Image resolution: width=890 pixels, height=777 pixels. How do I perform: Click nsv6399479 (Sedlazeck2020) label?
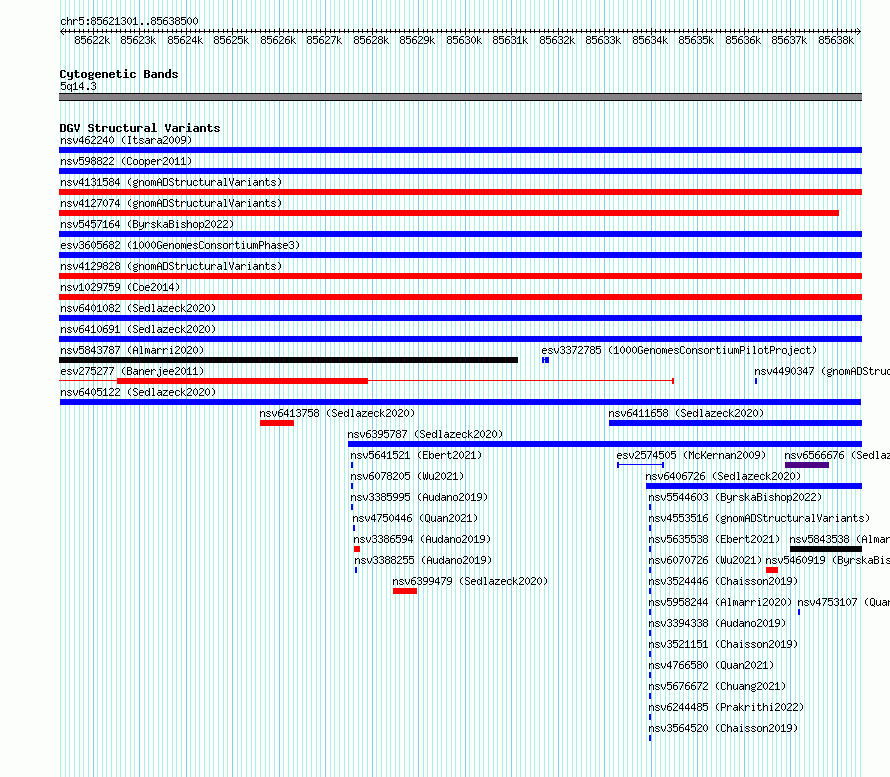470,581
